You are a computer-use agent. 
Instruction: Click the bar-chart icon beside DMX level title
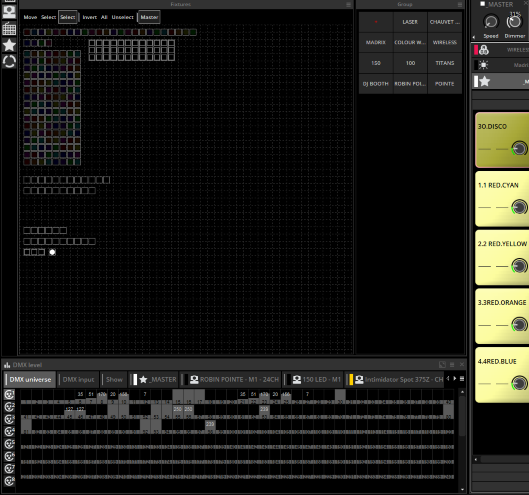pyautogui.click(x=7, y=365)
